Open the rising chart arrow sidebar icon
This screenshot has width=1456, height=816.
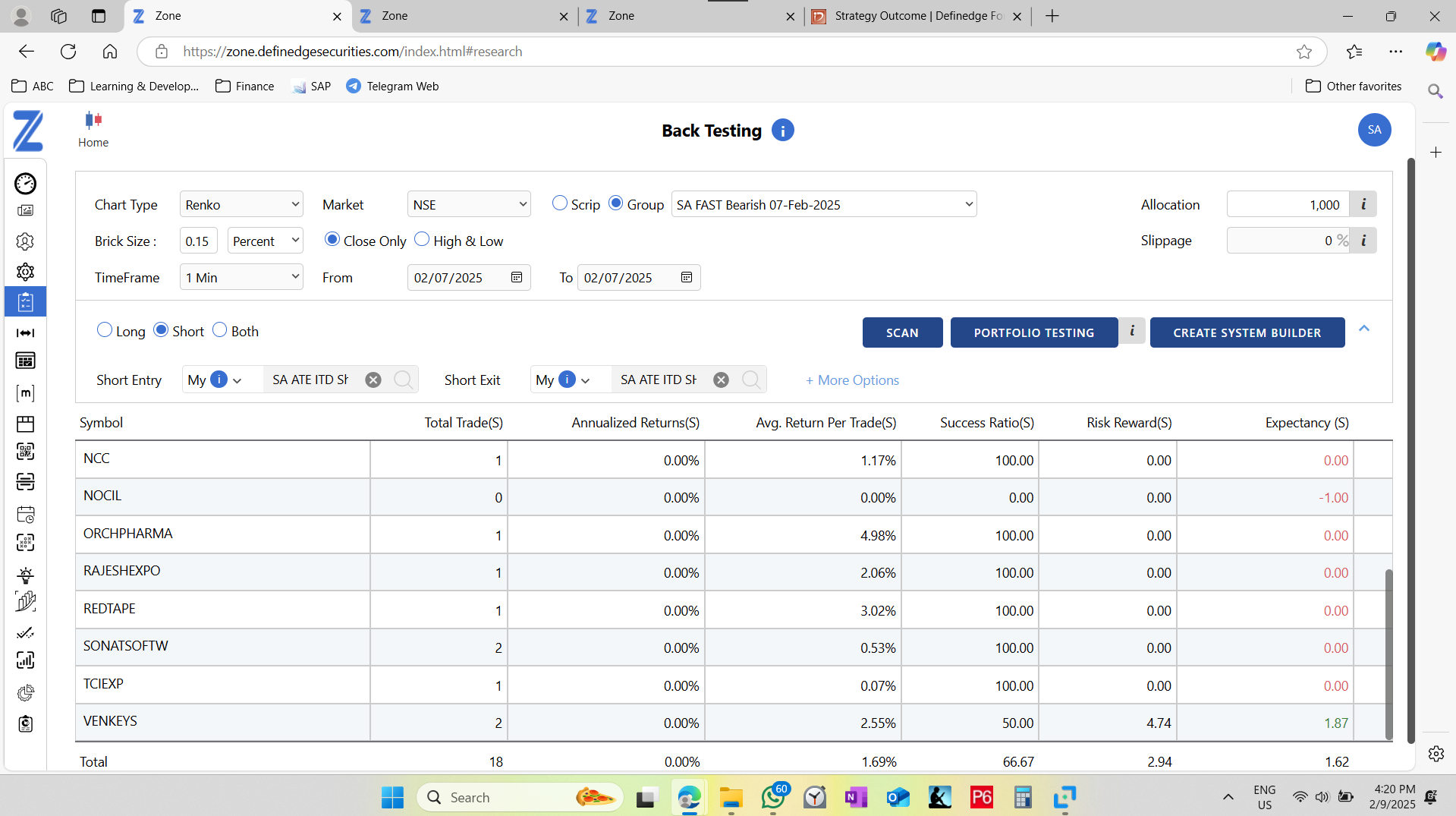[25, 602]
